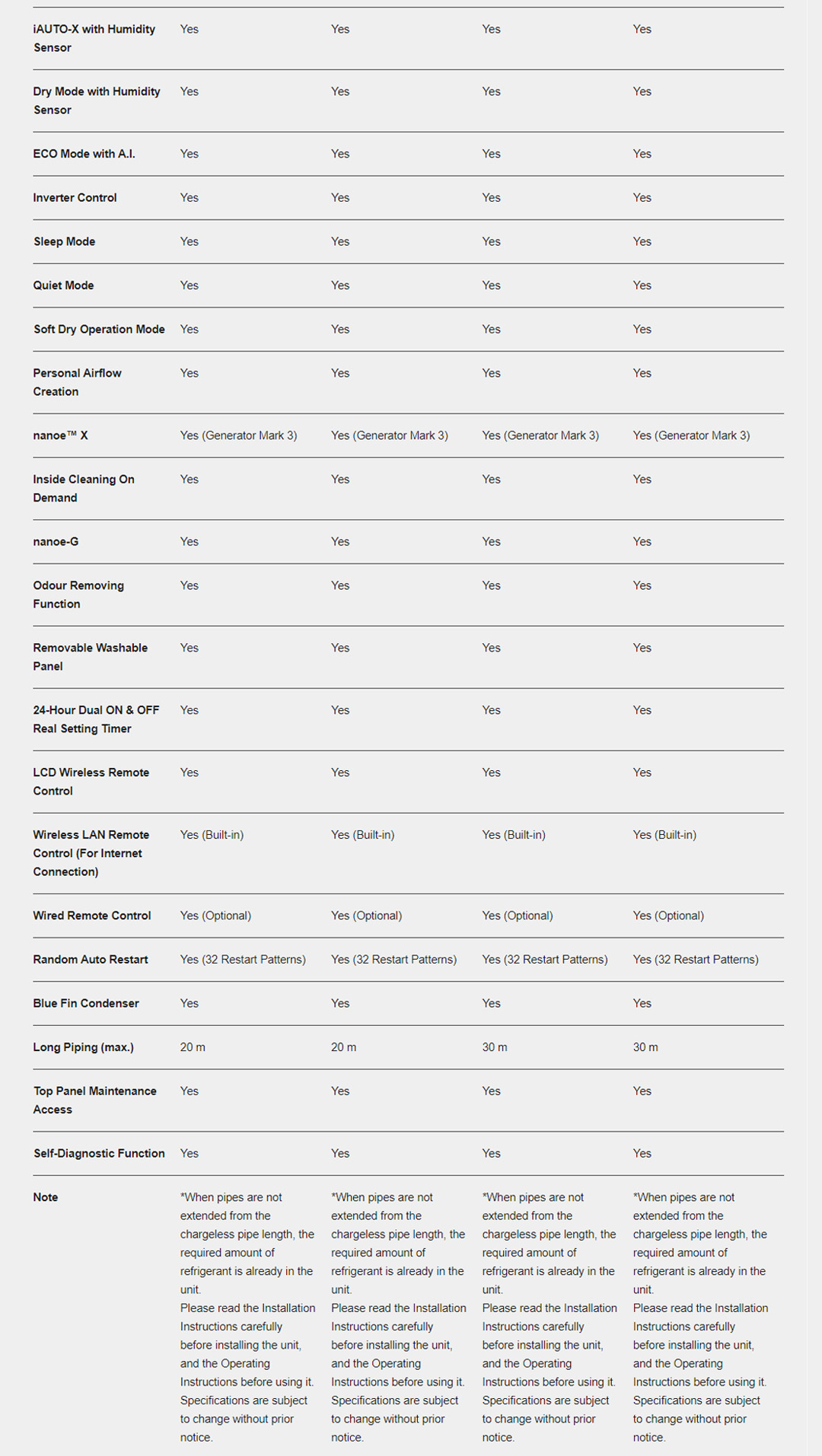Screen dimensions: 822x1456
Task: Select the 'Inside Cleaning On Demand' label
Action: 83,489
